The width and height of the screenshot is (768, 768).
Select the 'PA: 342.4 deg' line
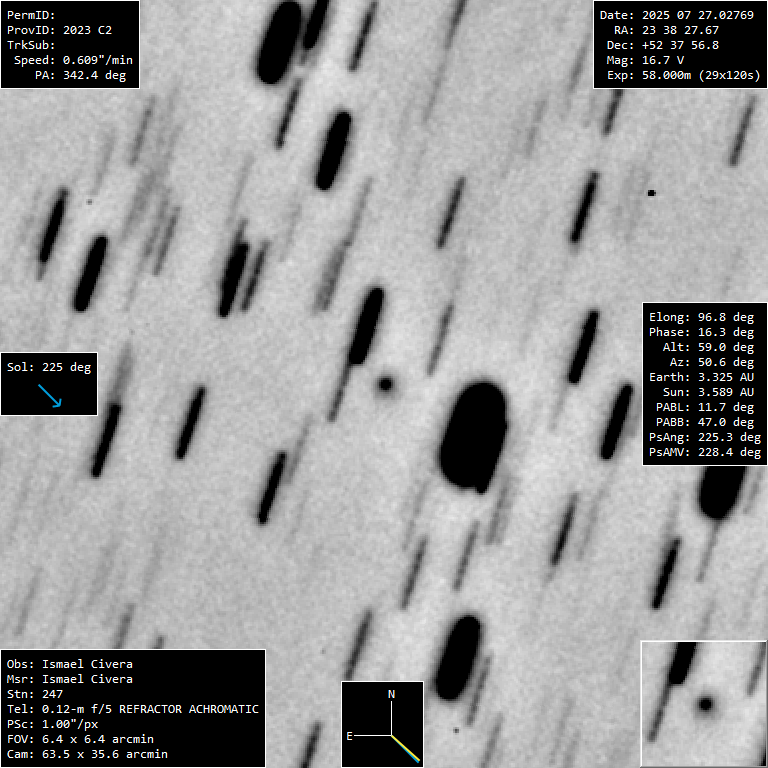(80, 75)
